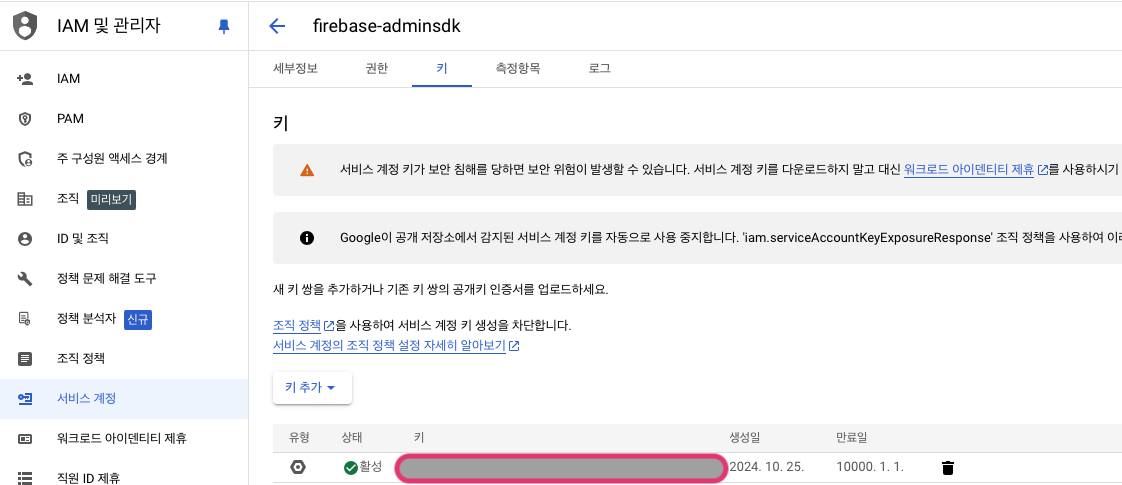Viewport: 1122px width, 485px height.
Task: Expand the 키 추가 dropdown
Action: (311, 388)
